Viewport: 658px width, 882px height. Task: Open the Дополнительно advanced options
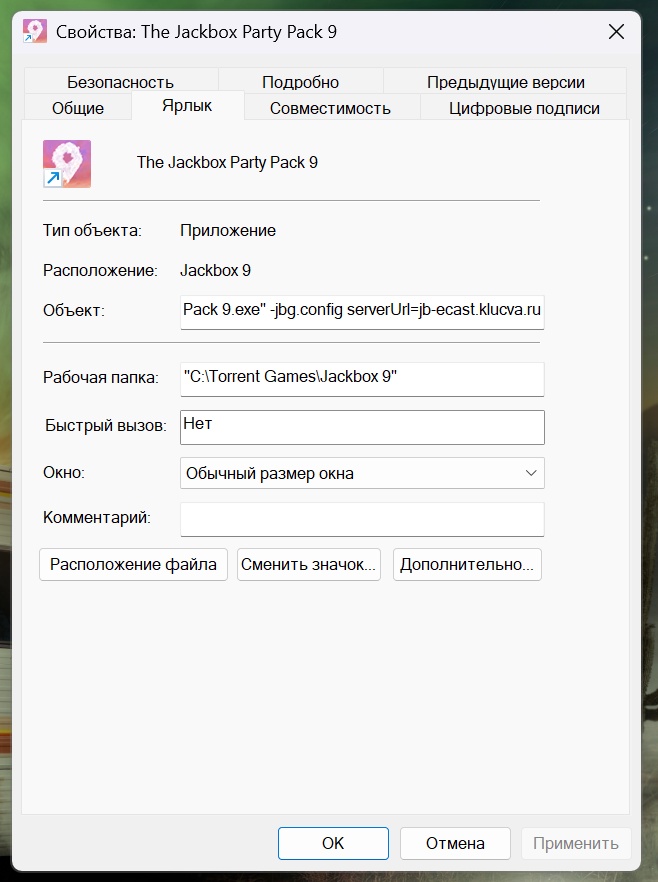point(467,564)
